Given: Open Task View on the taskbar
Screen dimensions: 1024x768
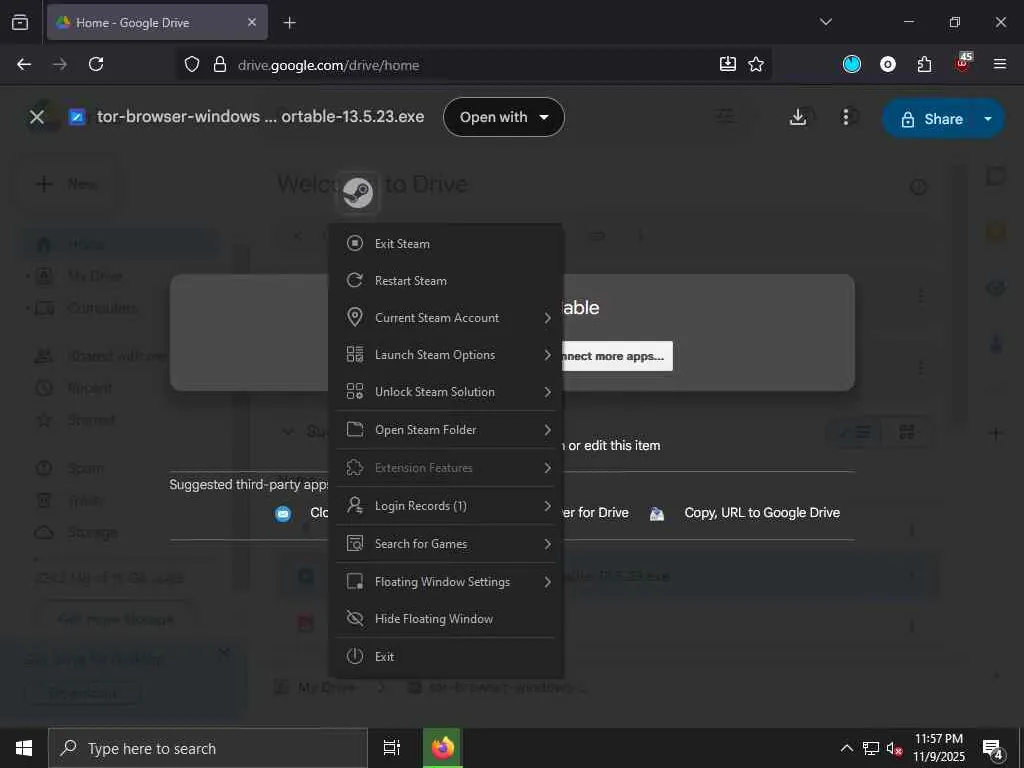Looking at the screenshot, I should [x=392, y=748].
